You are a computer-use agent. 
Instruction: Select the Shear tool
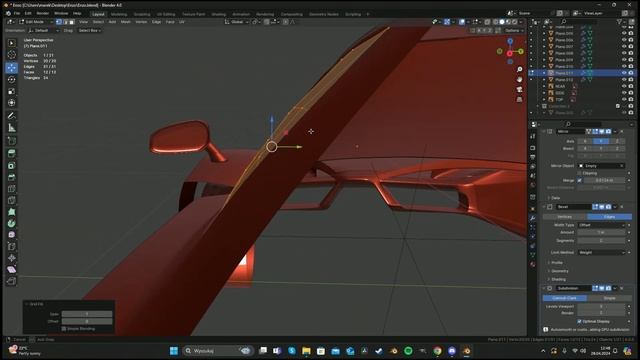(12, 269)
